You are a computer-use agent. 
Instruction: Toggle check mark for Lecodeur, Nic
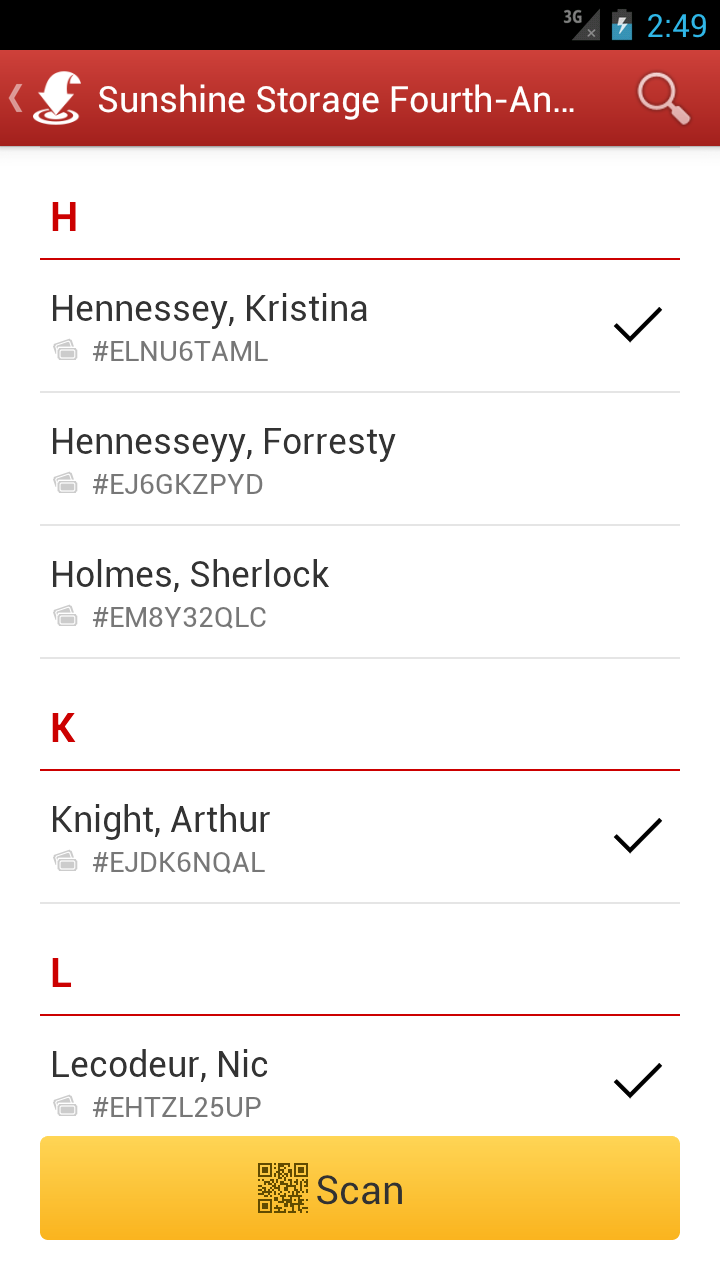(x=637, y=1081)
